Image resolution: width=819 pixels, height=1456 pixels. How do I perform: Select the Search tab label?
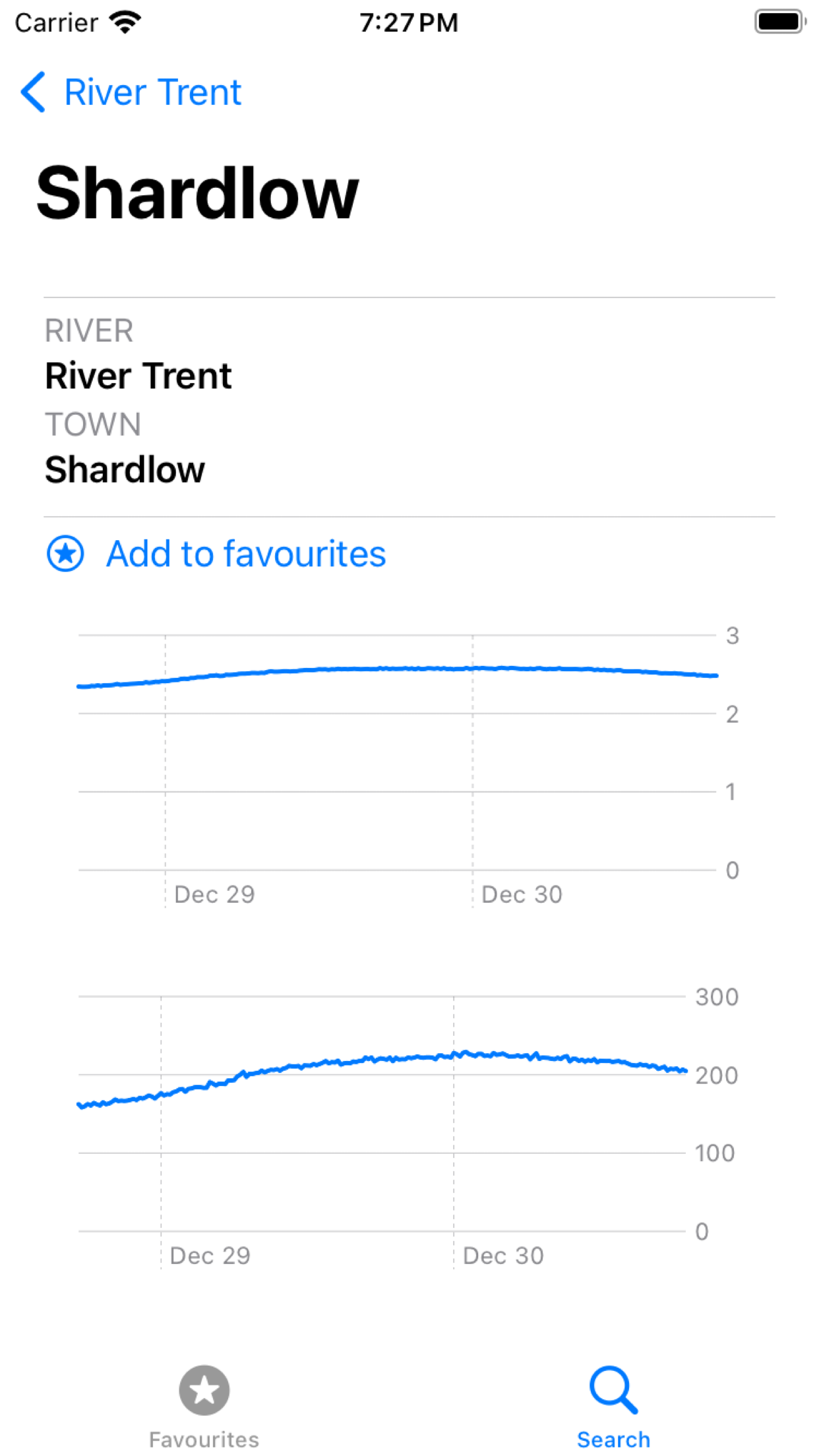(614, 1439)
